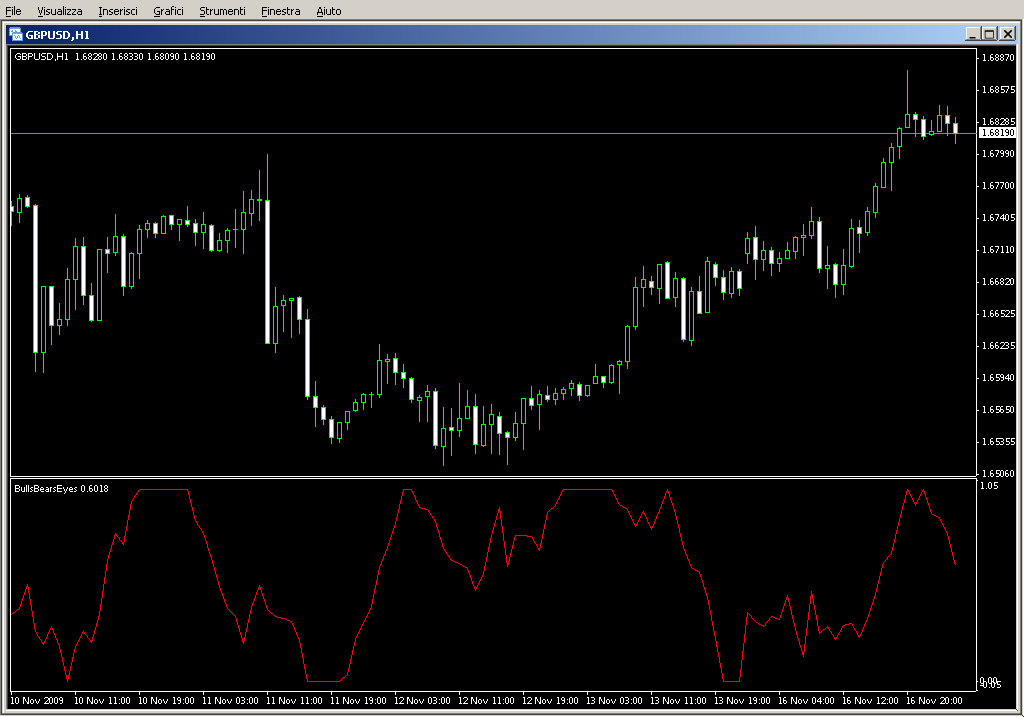Viewport: 1024px width, 717px height.
Task: Open the Visualizza menu
Action: 60,11
